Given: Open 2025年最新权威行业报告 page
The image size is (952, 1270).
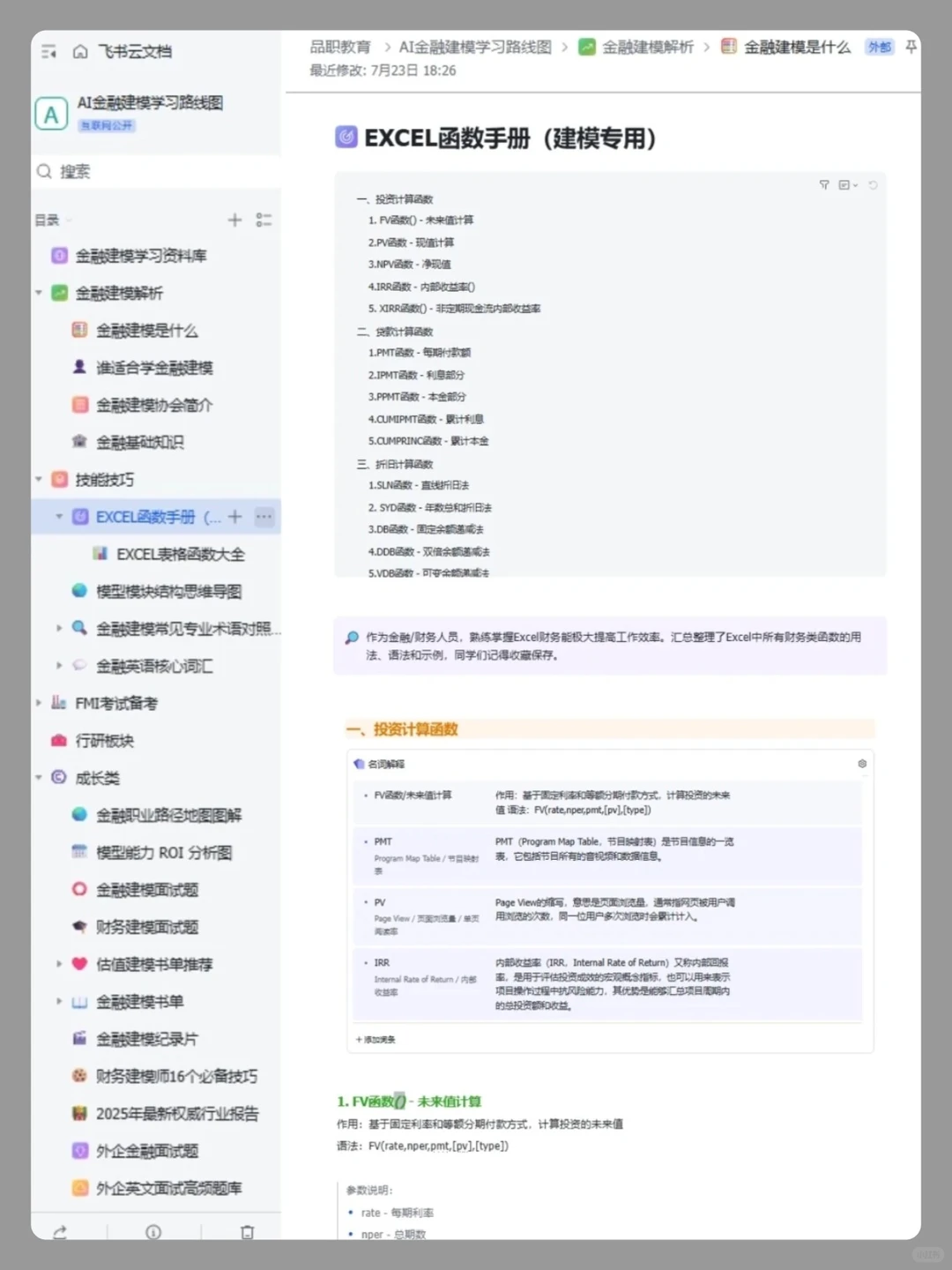Looking at the screenshot, I should pos(177,1114).
